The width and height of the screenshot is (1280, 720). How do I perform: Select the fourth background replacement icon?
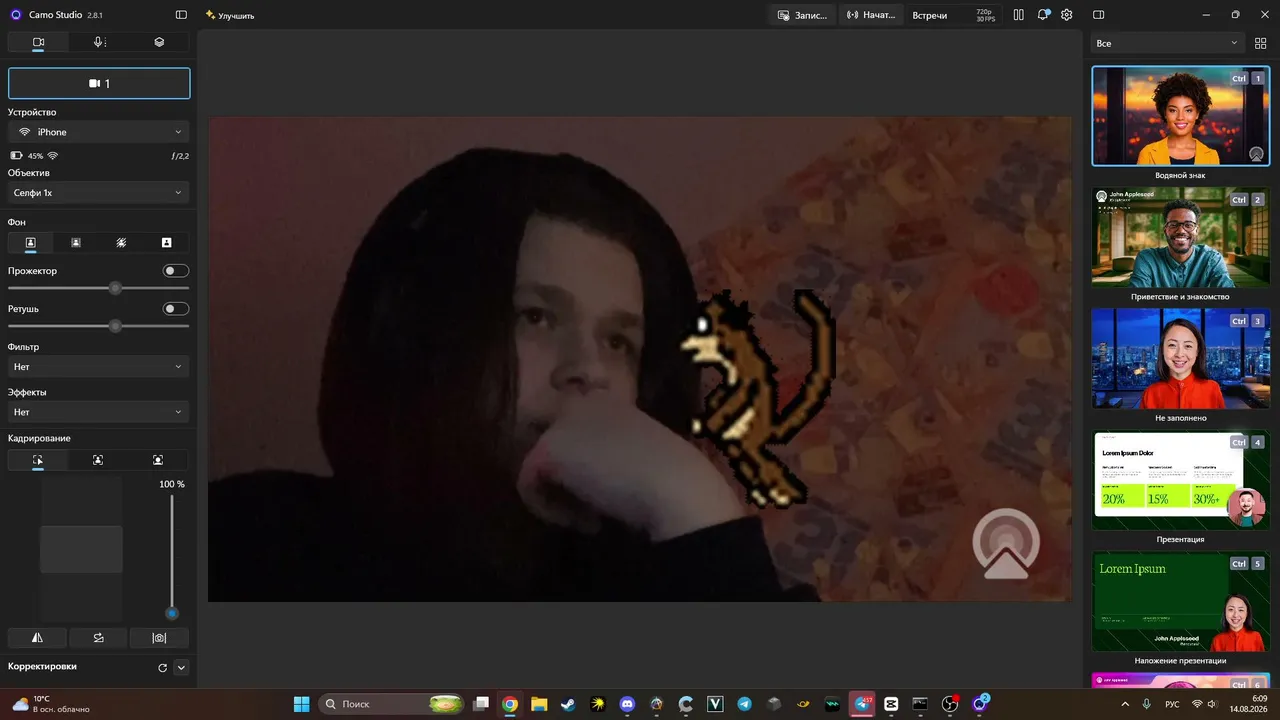166,243
